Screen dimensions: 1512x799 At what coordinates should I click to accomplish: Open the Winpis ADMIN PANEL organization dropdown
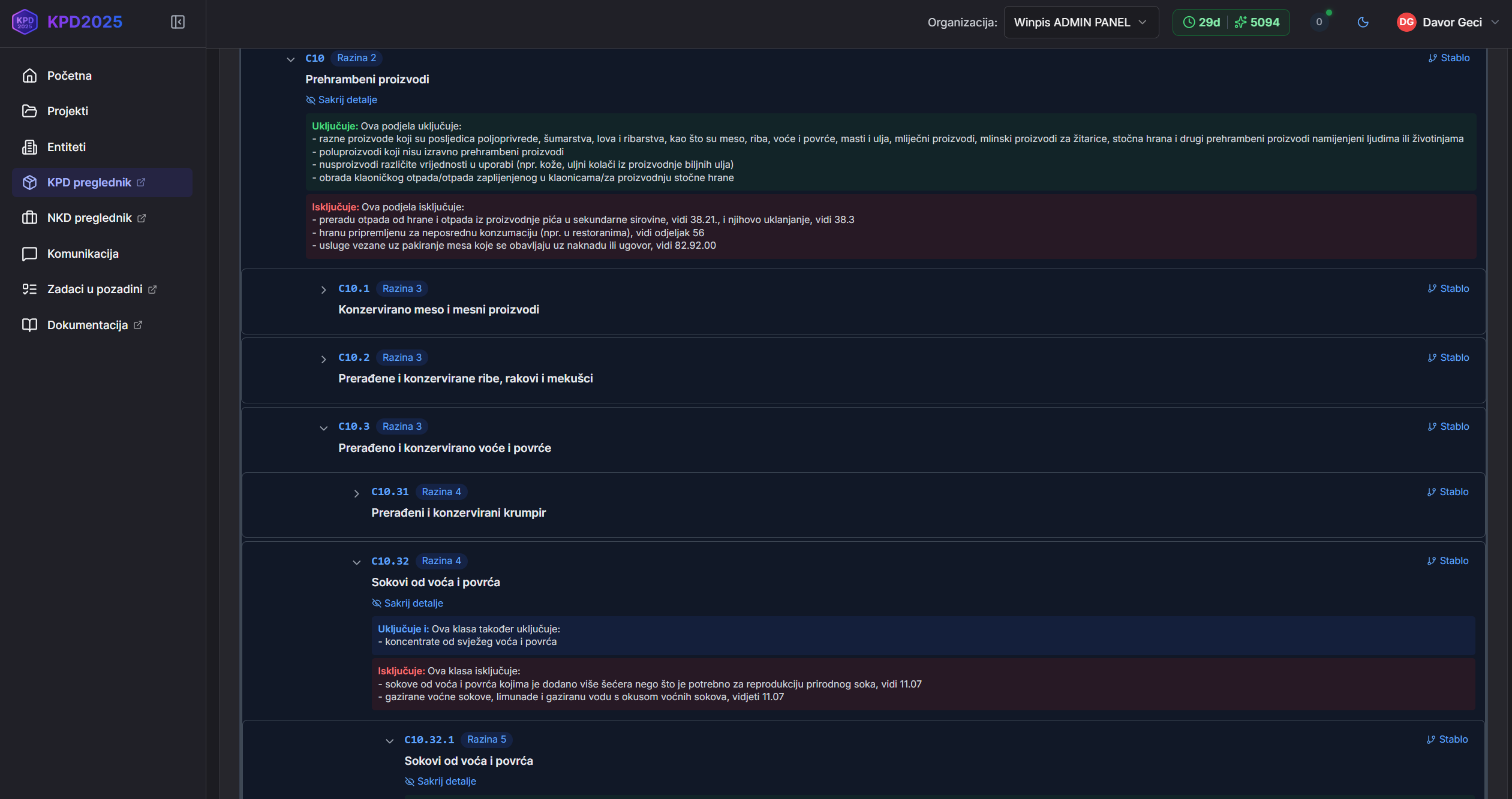tap(1081, 22)
